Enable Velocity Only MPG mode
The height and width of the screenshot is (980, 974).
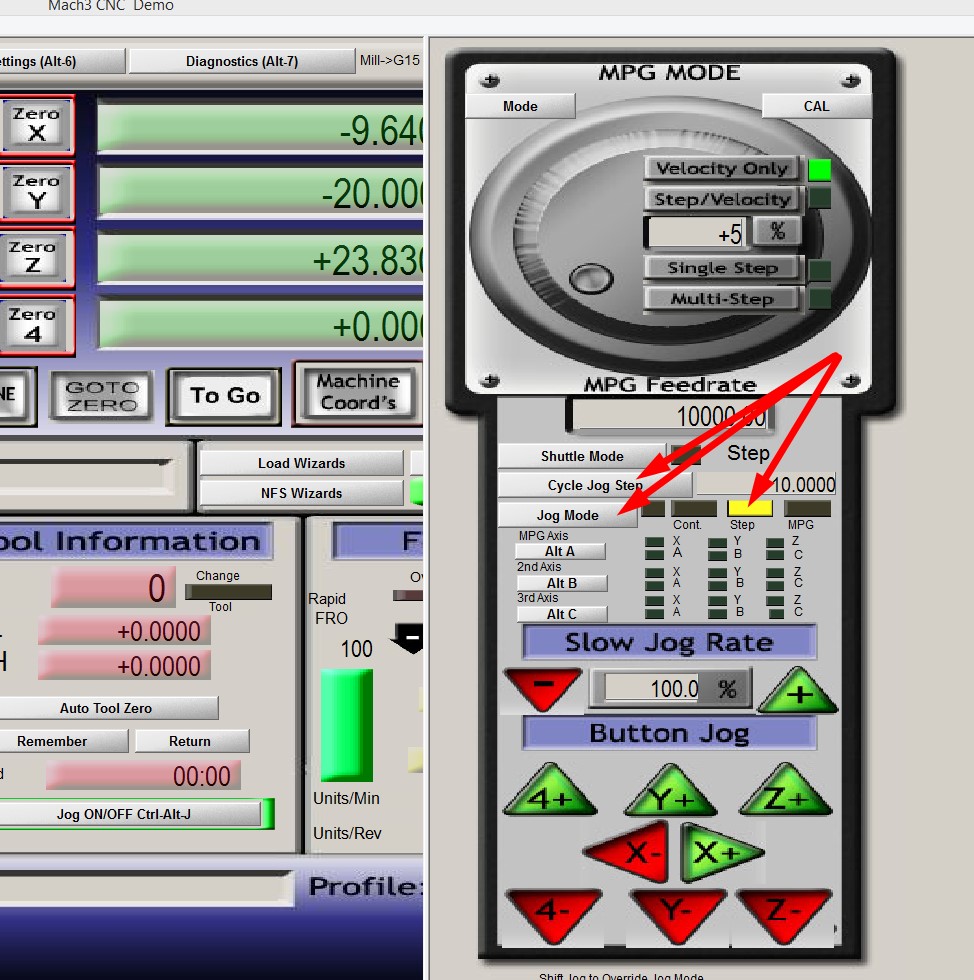click(721, 168)
